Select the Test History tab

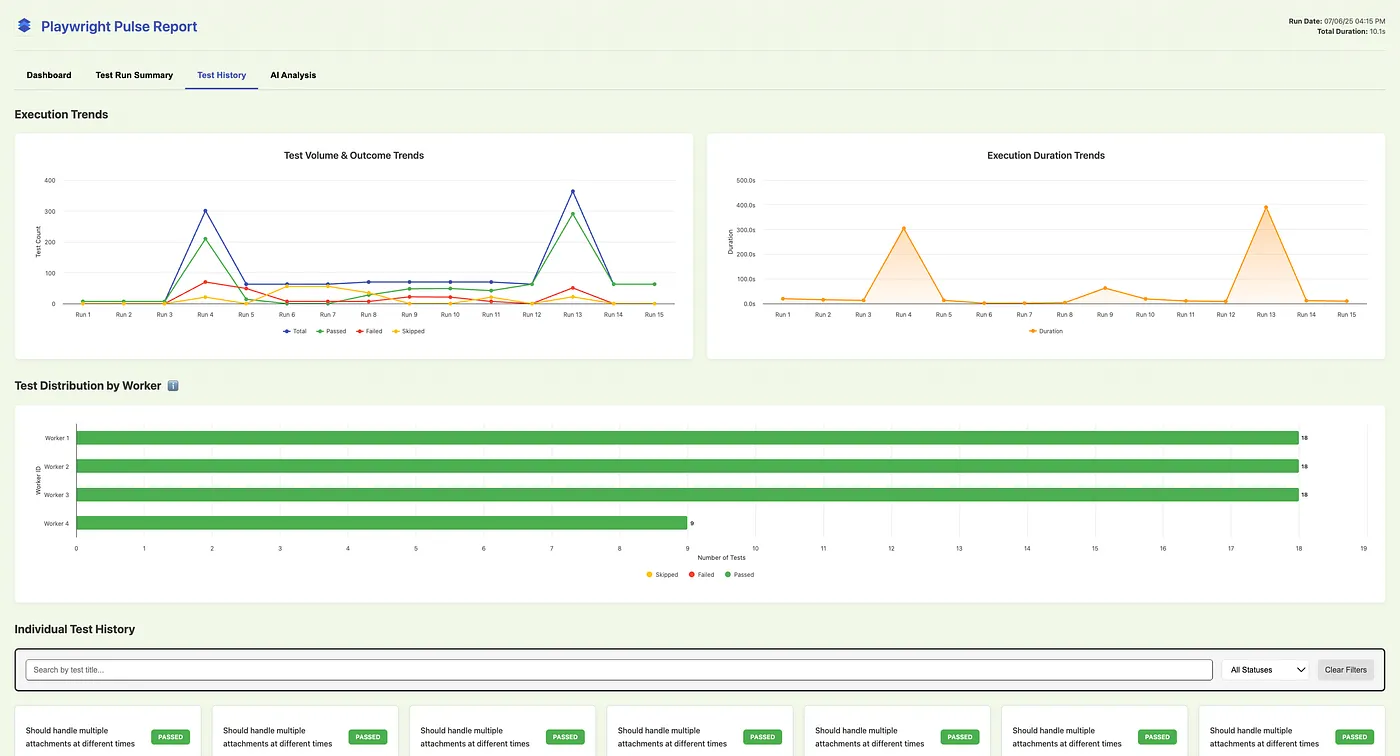click(221, 75)
